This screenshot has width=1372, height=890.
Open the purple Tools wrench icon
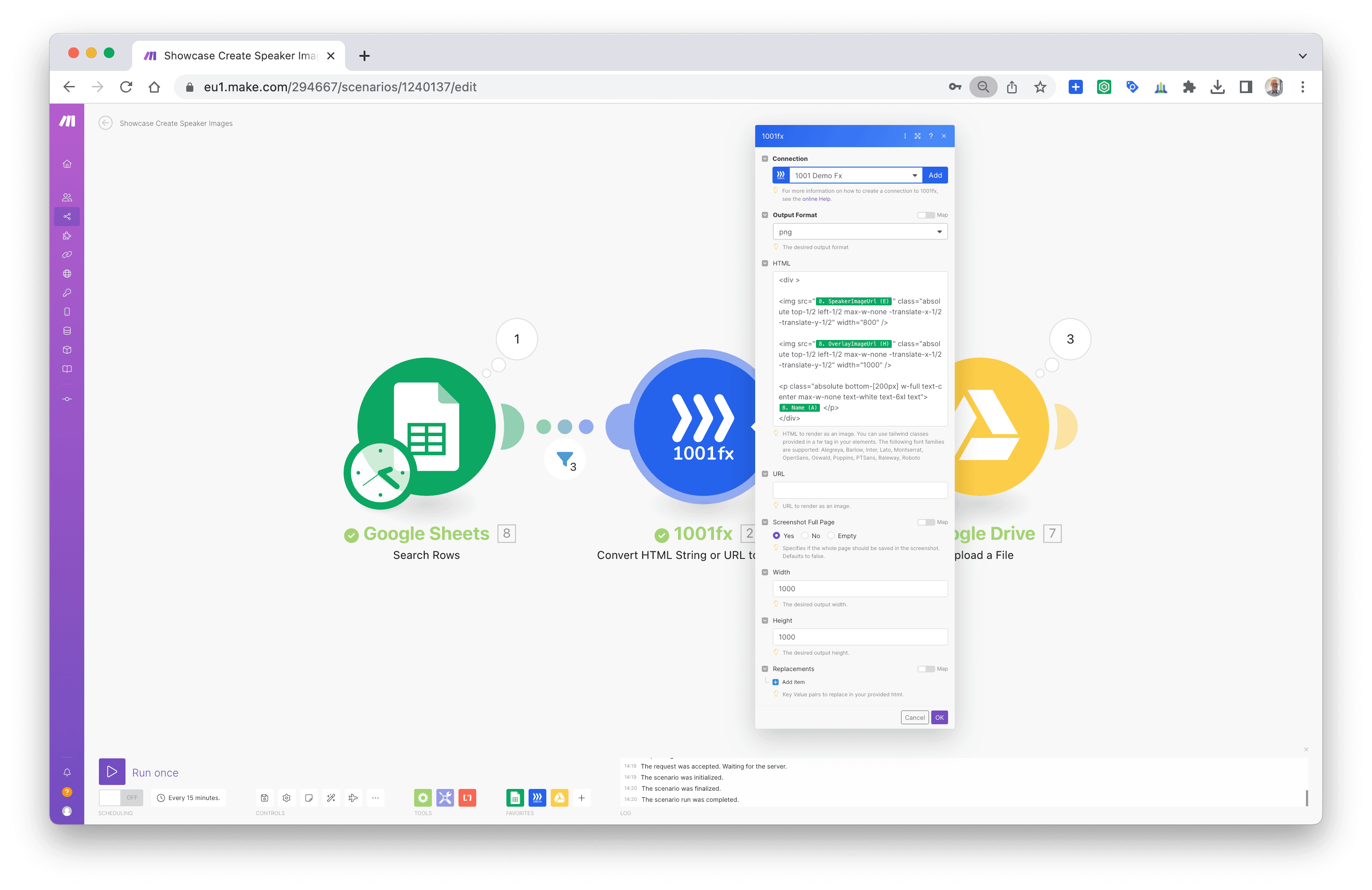click(445, 798)
